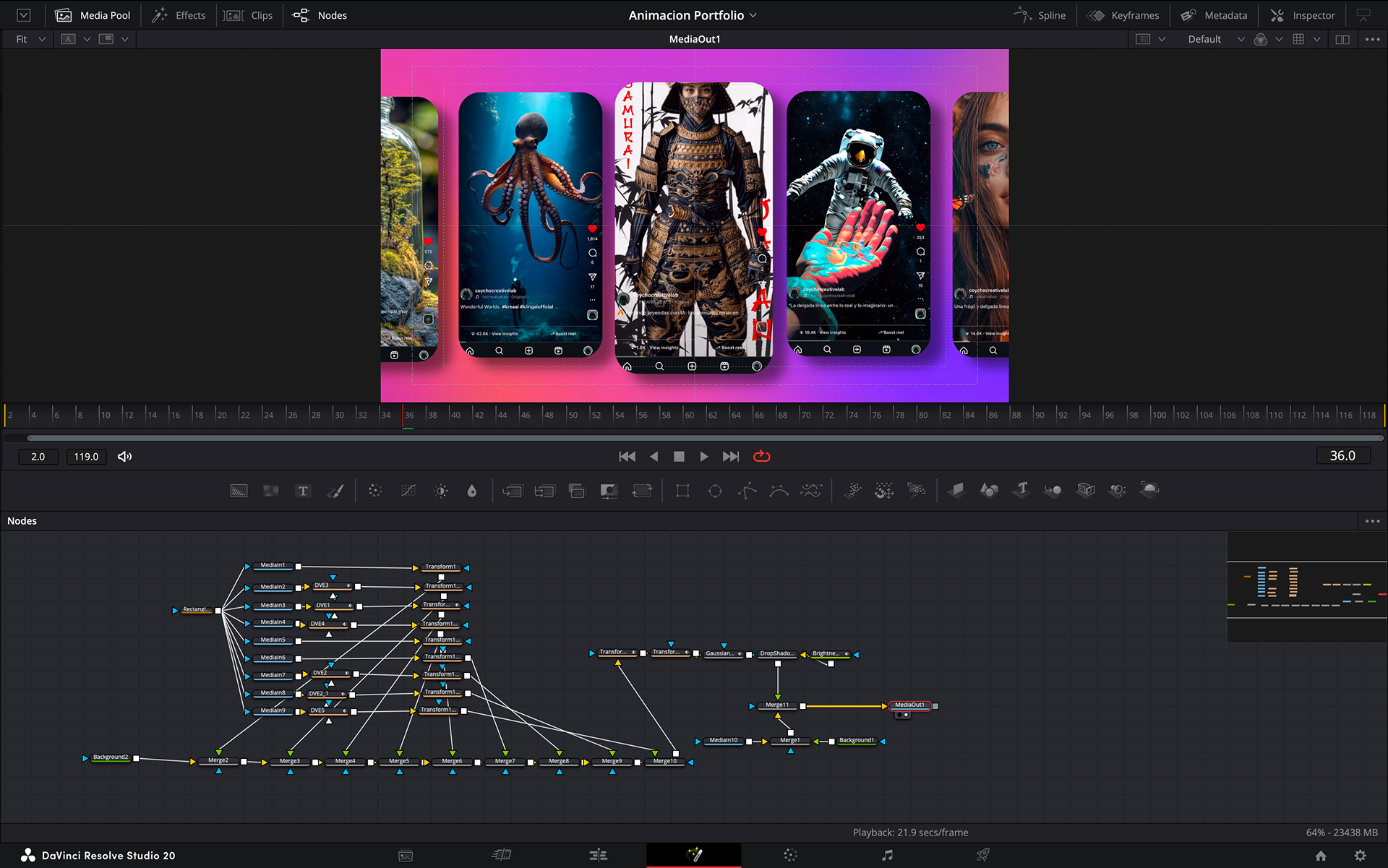The height and width of the screenshot is (868, 1388).
Task: Select the Paint brush tool
Action: click(x=335, y=491)
